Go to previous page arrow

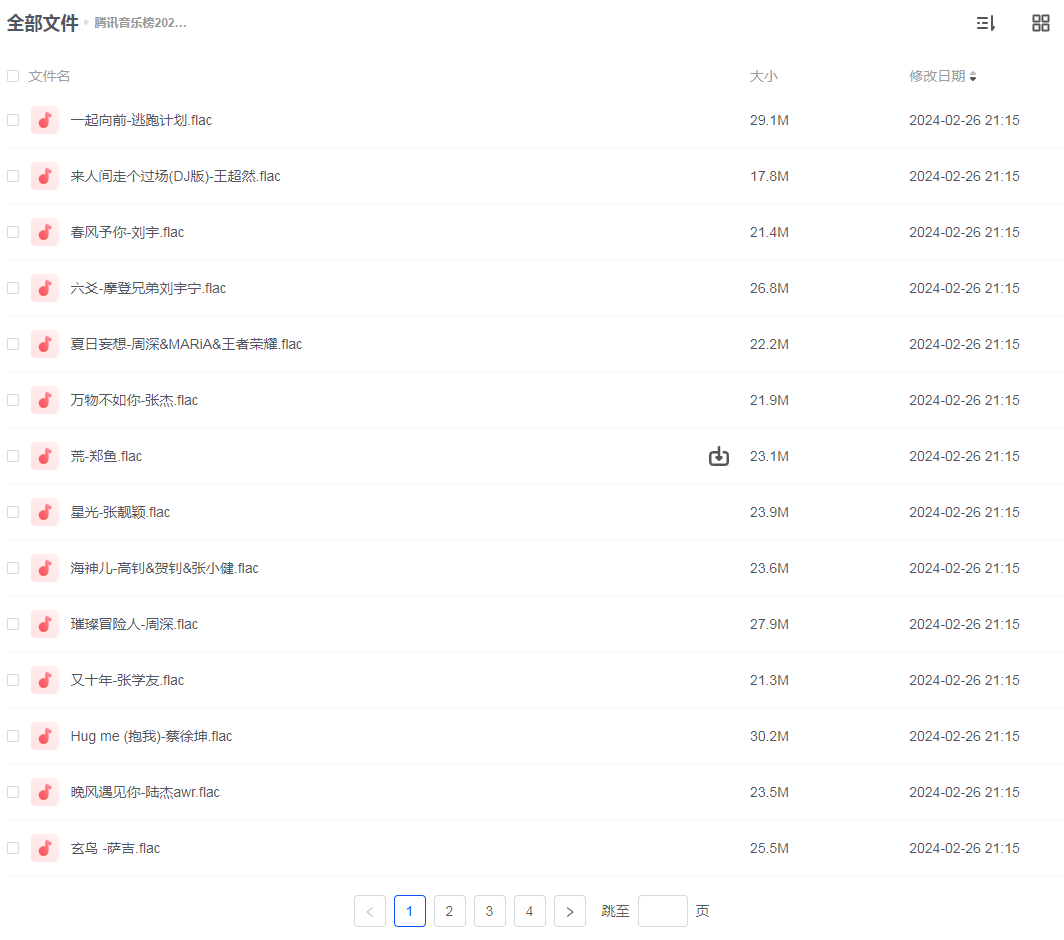[370, 911]
